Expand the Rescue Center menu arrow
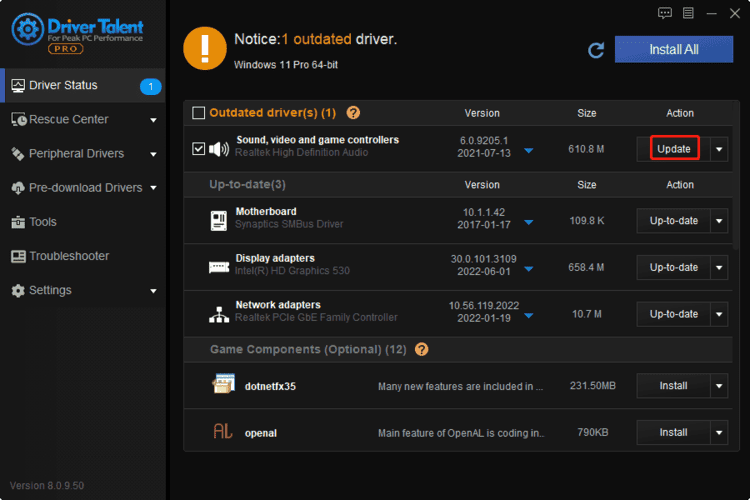Screen dimensions: 750x500 (153, 120)
